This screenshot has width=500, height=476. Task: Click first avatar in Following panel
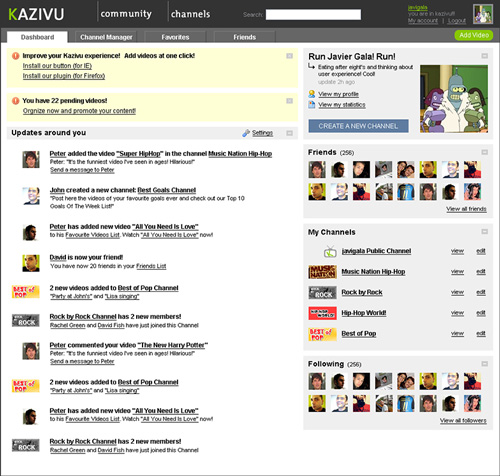[317, 381]
